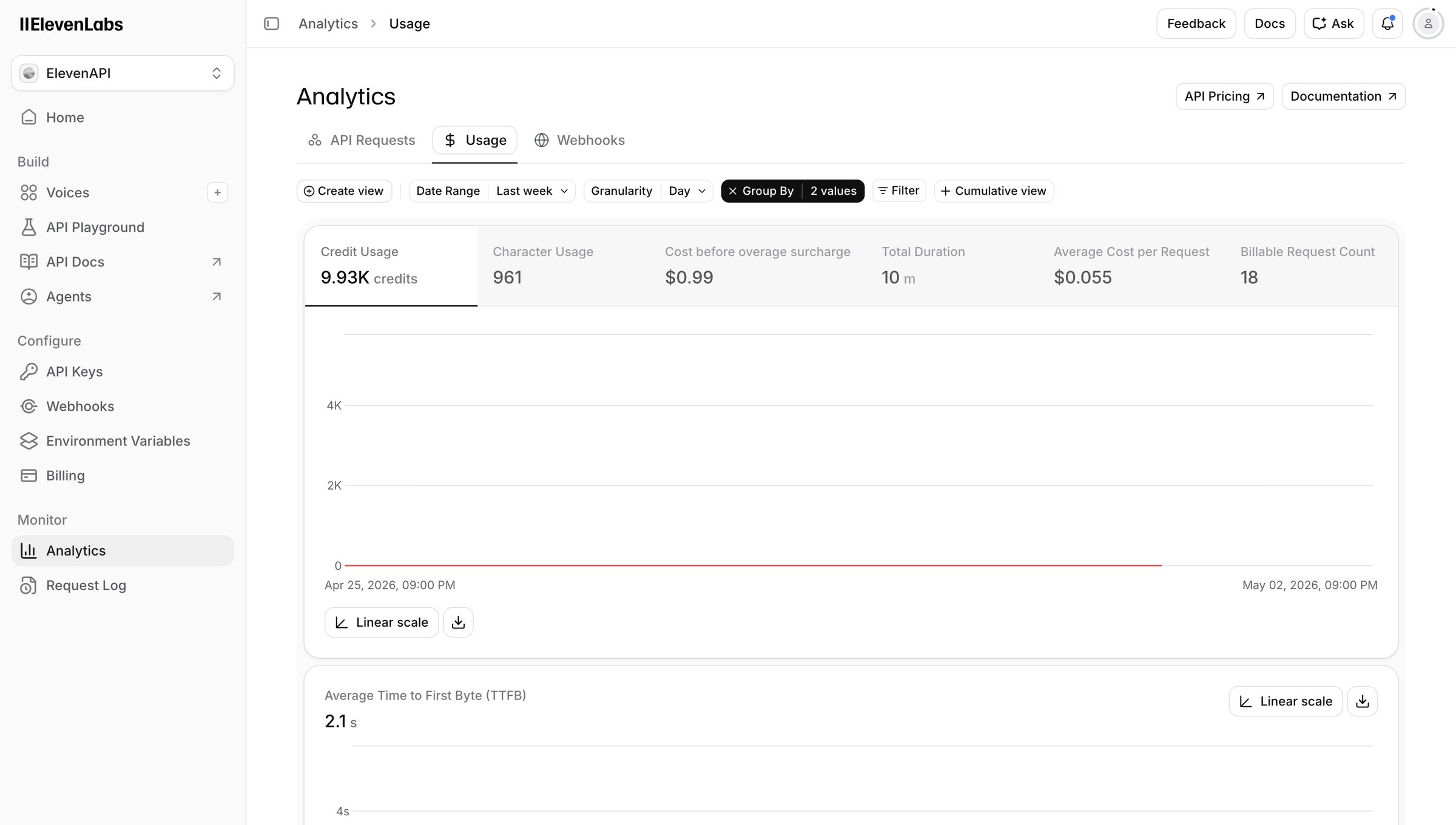Toggle the sidebar collapse icon

(x=271, y=24)
